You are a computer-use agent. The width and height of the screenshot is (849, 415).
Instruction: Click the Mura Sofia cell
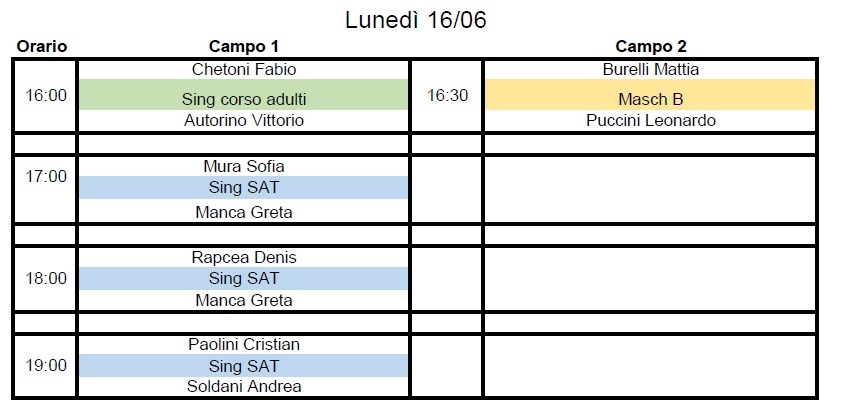(x=244, y=166)
